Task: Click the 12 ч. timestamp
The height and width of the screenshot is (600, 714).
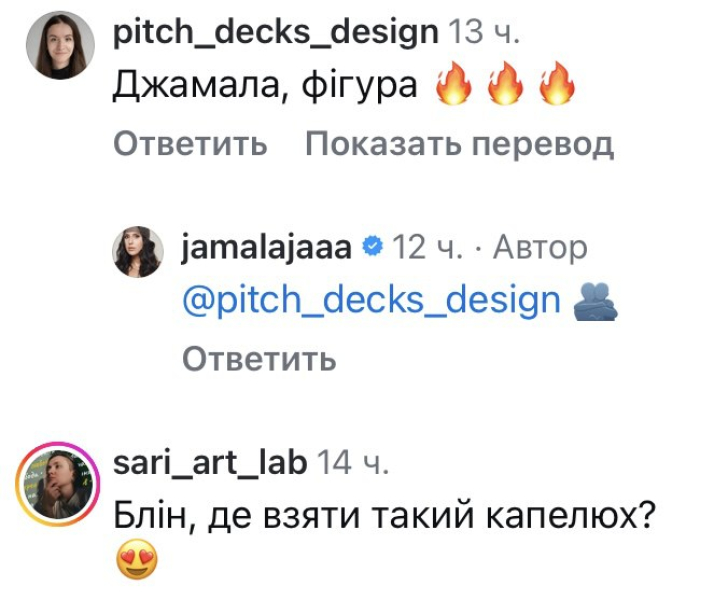Action: [x=427, y=248]
